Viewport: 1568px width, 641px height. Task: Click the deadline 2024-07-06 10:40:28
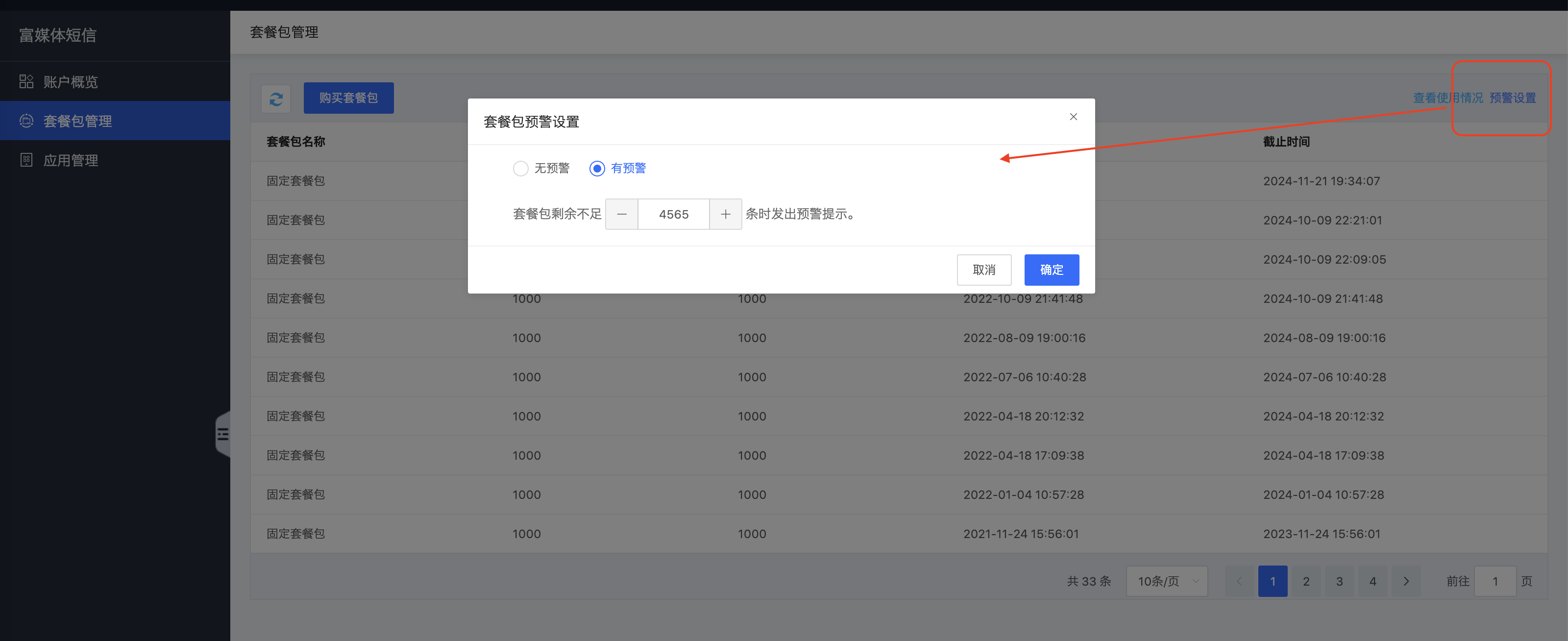(x=1324, y=377)
